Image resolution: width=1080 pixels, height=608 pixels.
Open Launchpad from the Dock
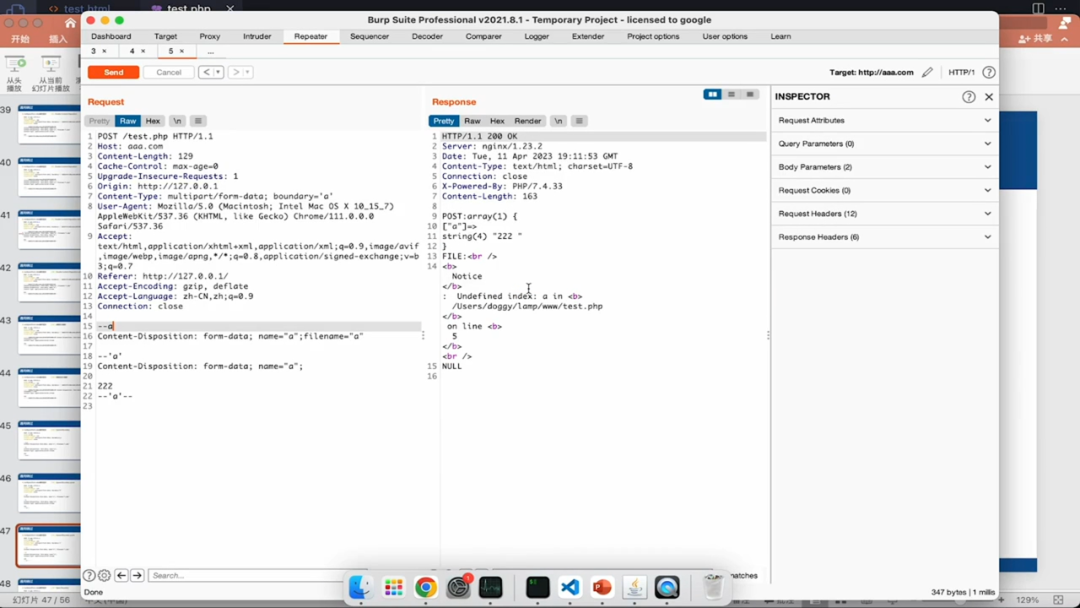point(393,587)
